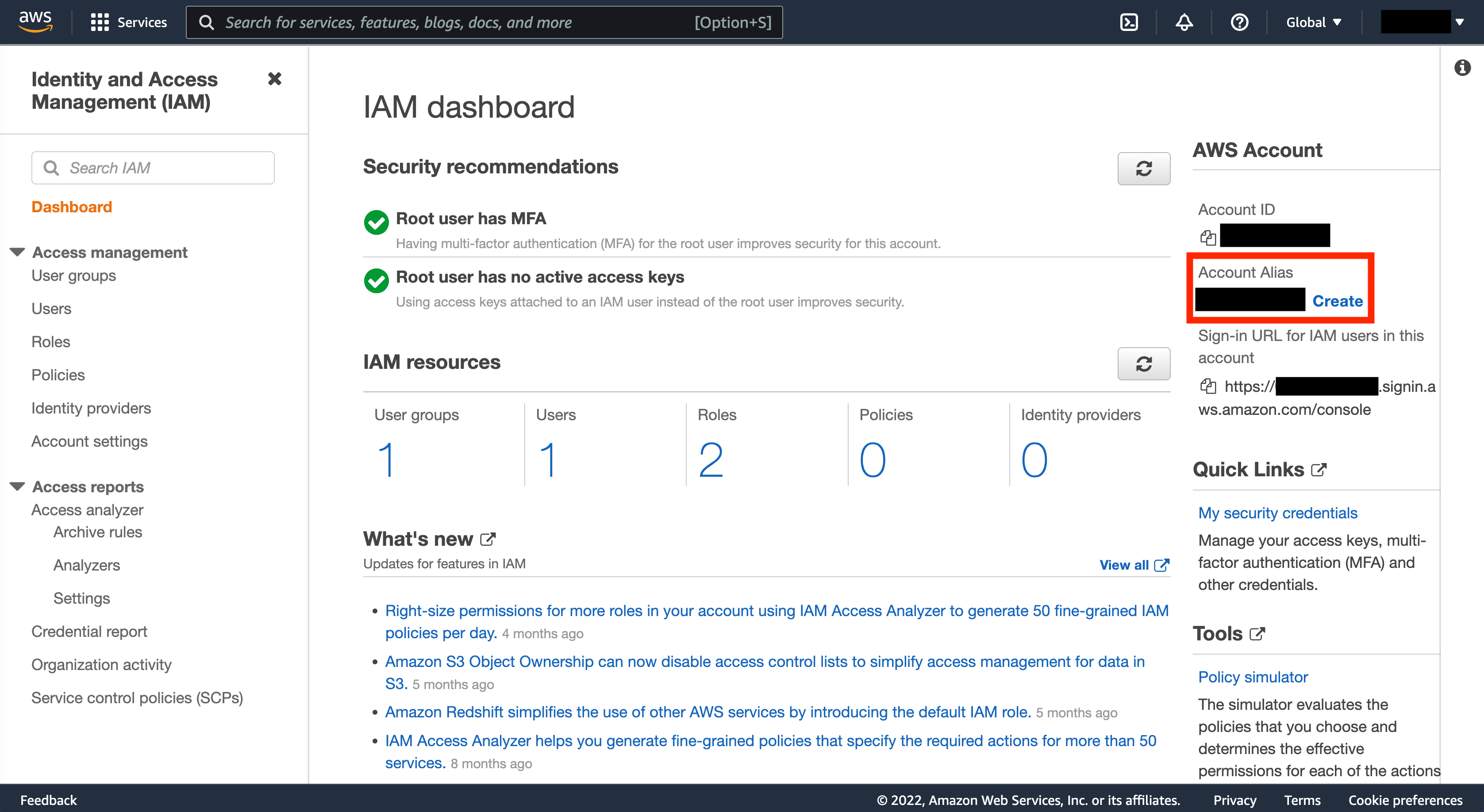1484x812 pixels.
Task: Open Privacy link in footer
Action: [1234, 800]
